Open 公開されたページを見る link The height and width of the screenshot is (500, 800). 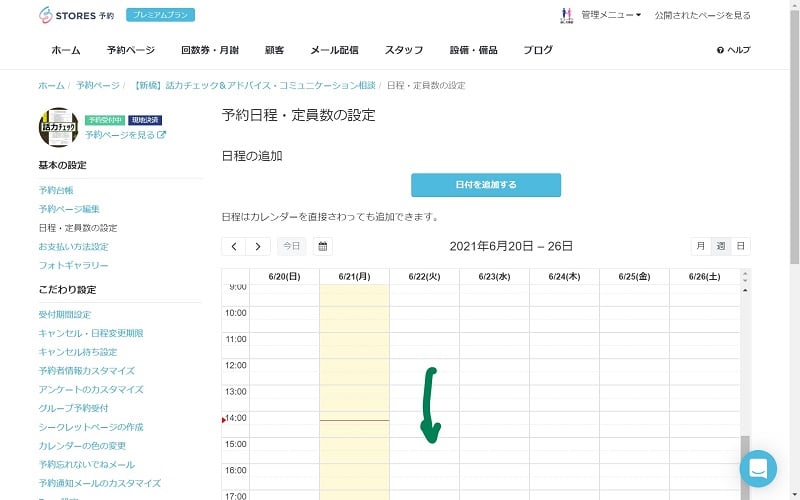(x=702, y=15)
